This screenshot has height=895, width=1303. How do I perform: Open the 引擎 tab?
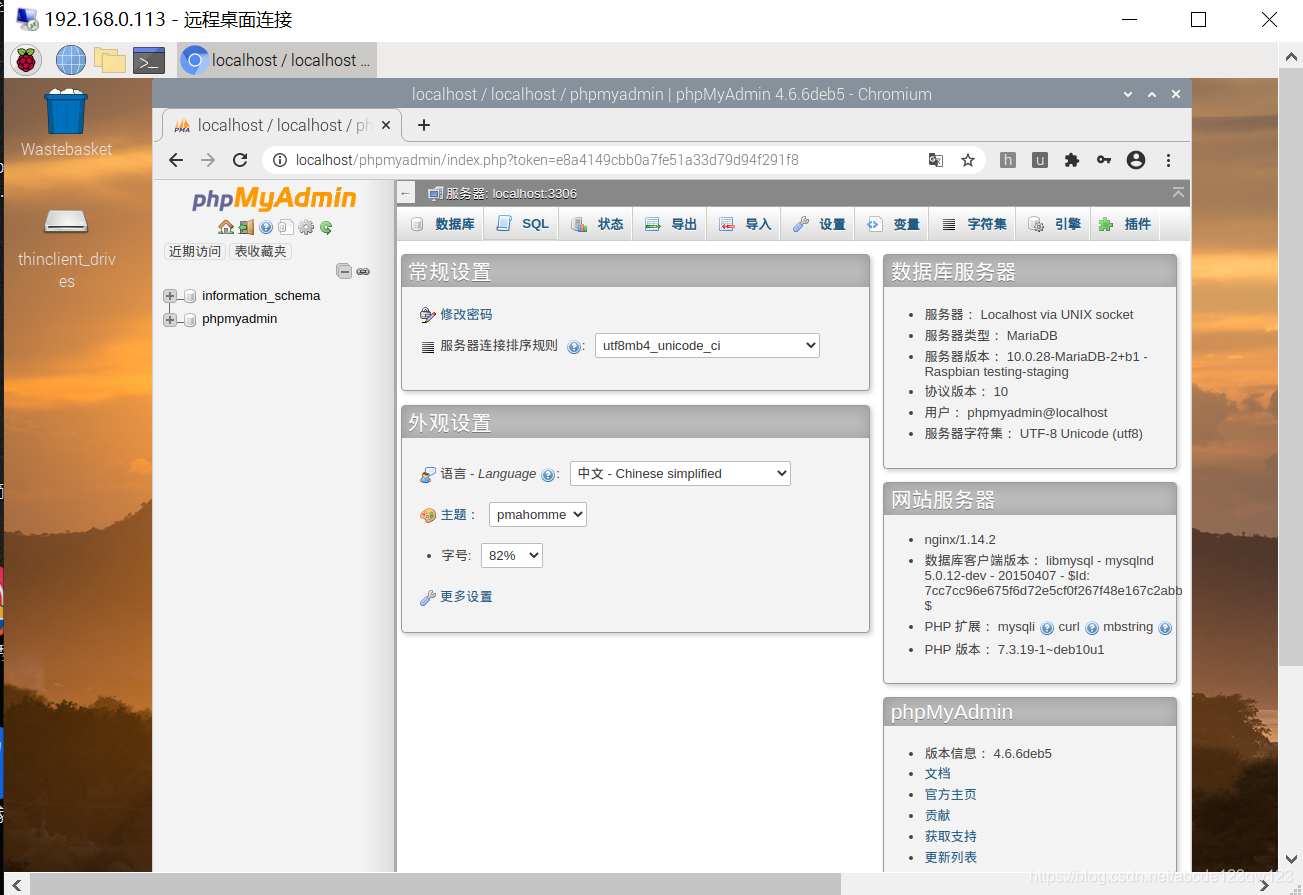(1054, 225)
